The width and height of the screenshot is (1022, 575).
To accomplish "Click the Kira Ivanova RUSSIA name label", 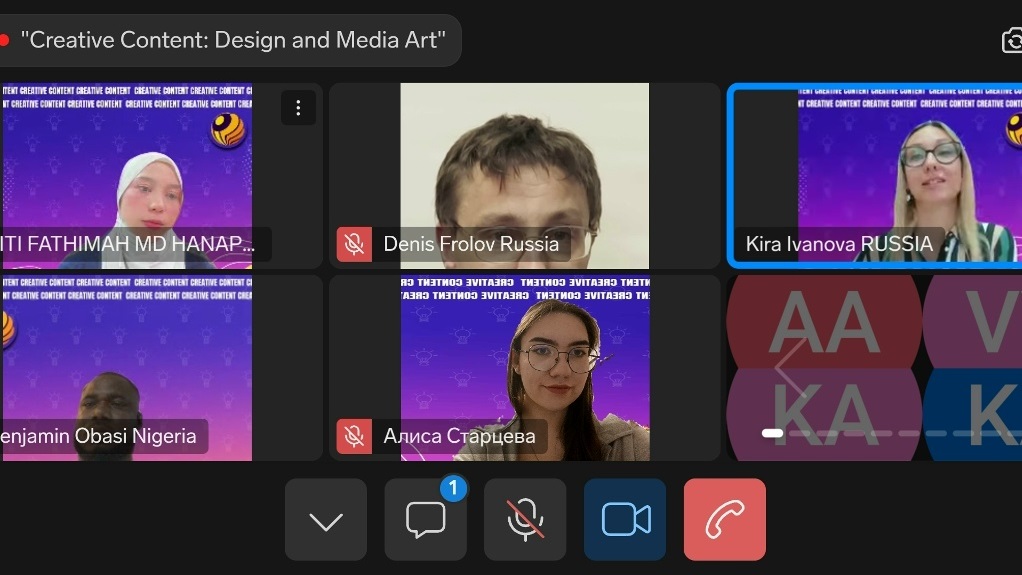I will tap(838, 244).
